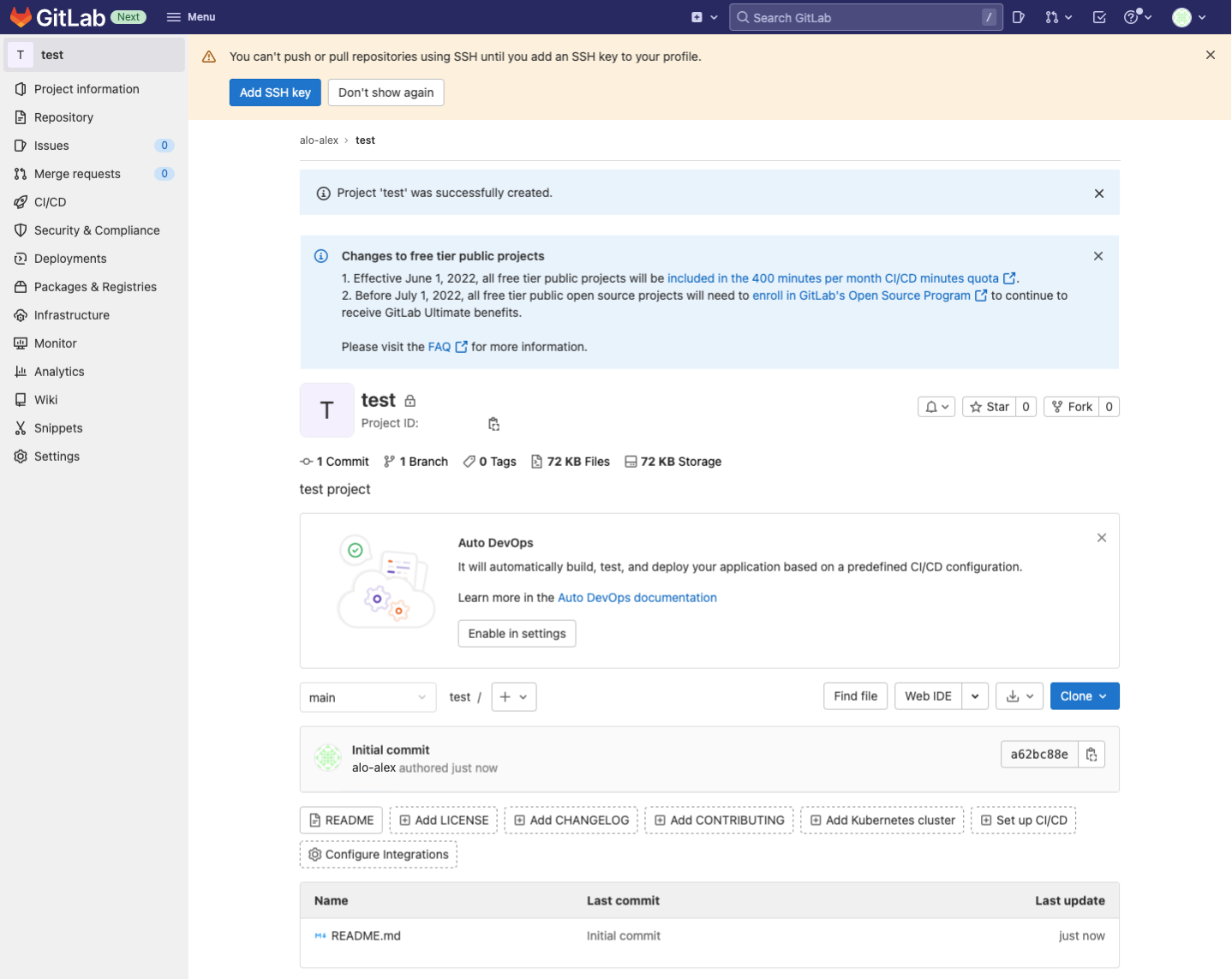
Task: Open the add file plus dropdown
Action: click(514, 697)
